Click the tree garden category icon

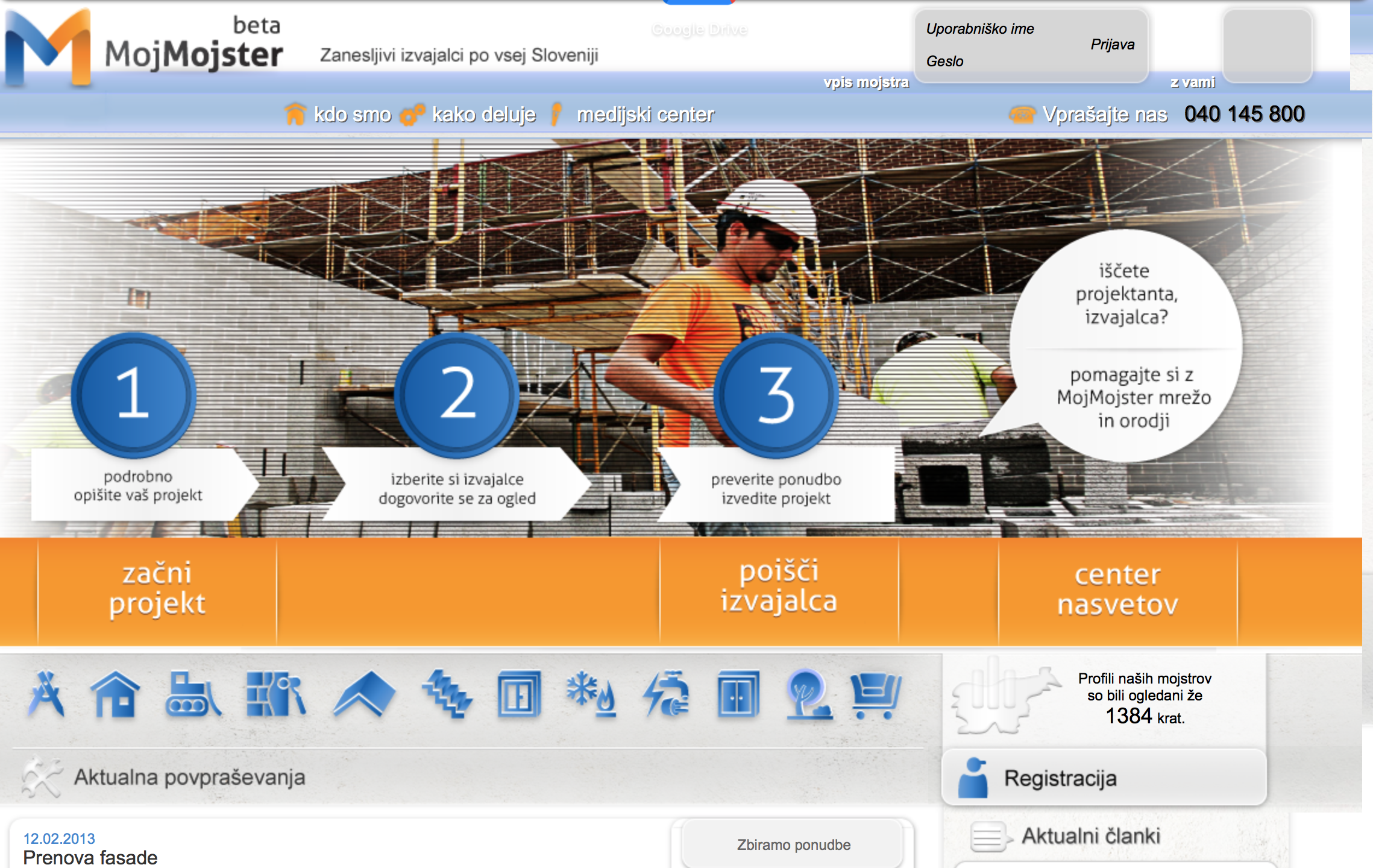tap(808, 694)
